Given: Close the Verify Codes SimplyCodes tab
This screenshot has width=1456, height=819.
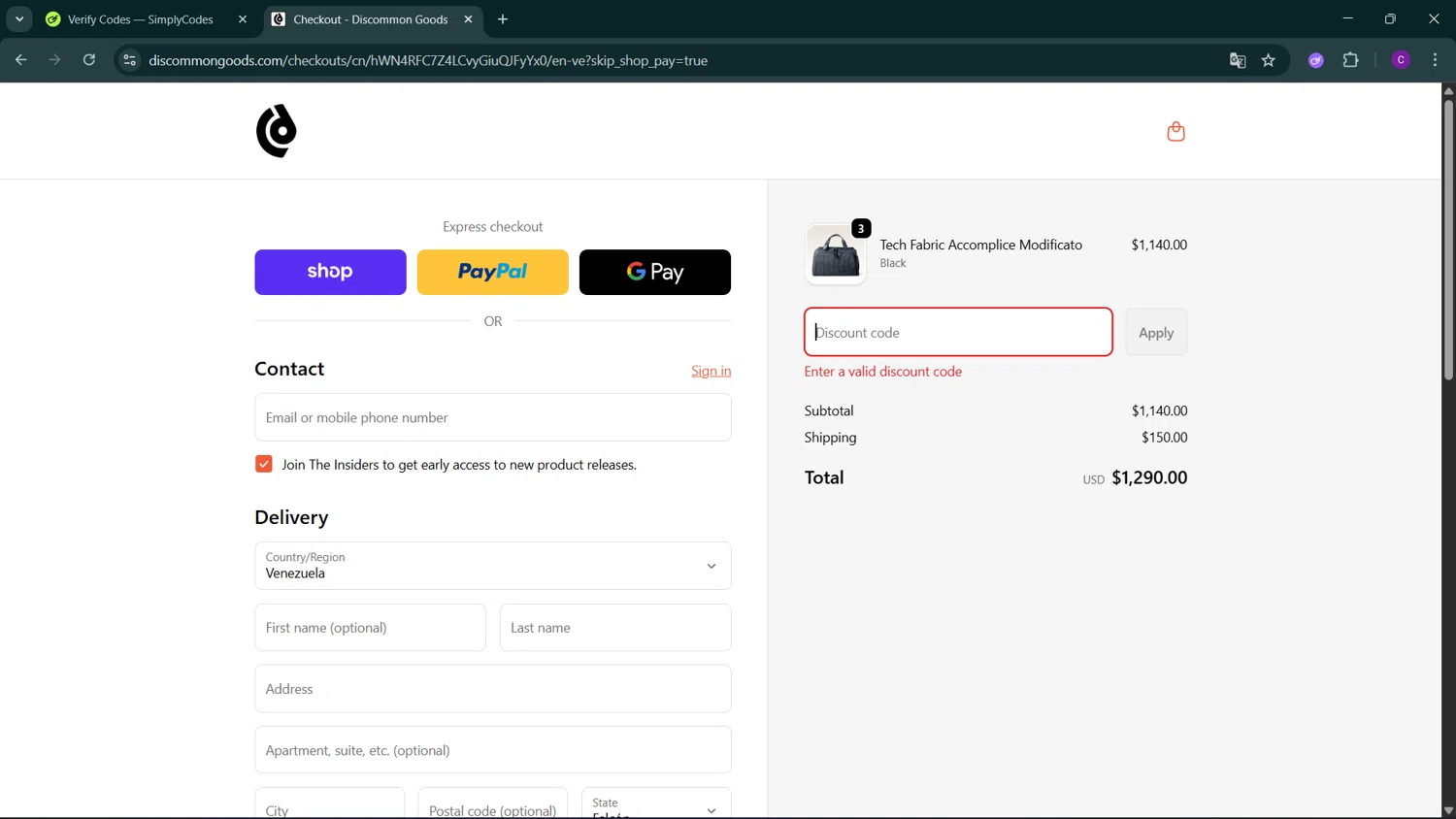Looking at the screenshot, I should [243, 19].
